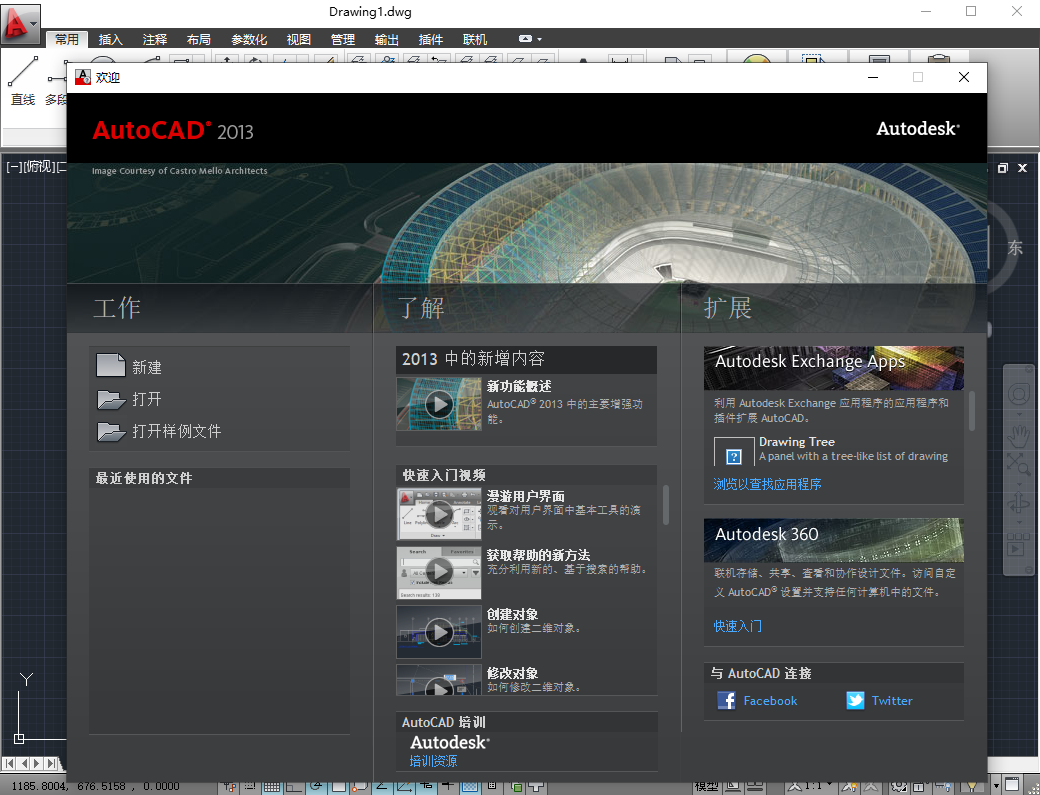Activate the Orbit tool in navigation bar
Image resolution: width=1040 pixels, height=795 pixels.
[1018, 503]
